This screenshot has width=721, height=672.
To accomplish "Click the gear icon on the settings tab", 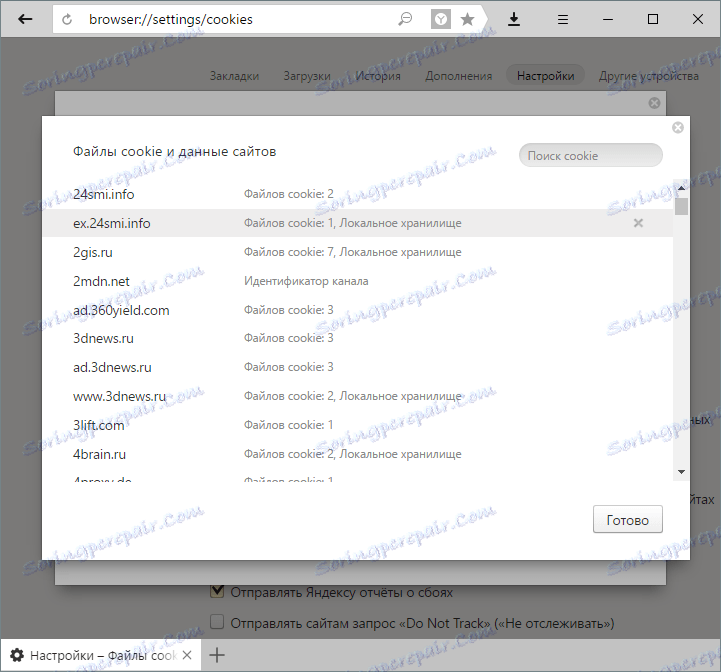I will (x=17, y=655).
